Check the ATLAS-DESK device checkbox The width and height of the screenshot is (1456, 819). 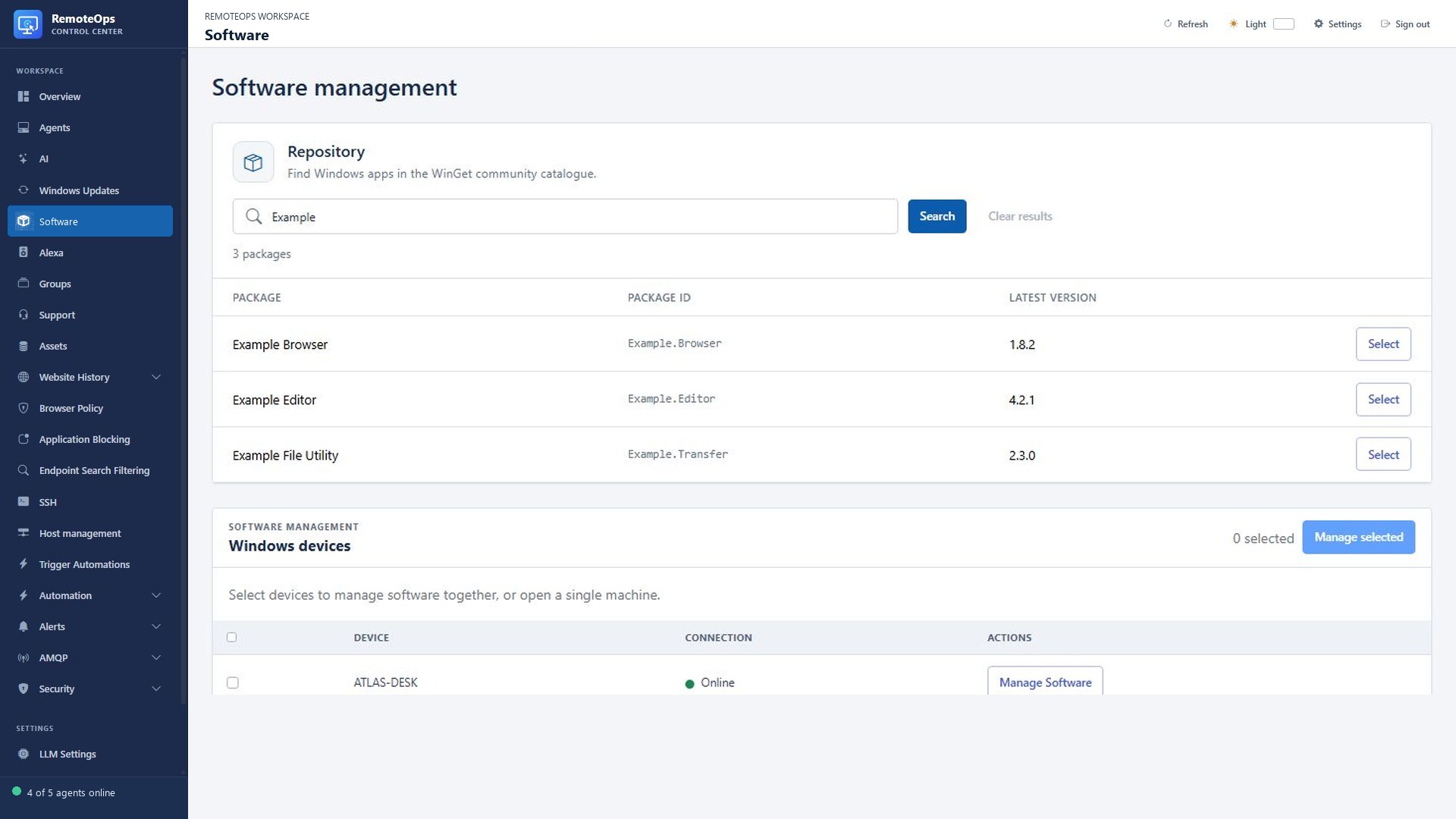click(233, 683)
